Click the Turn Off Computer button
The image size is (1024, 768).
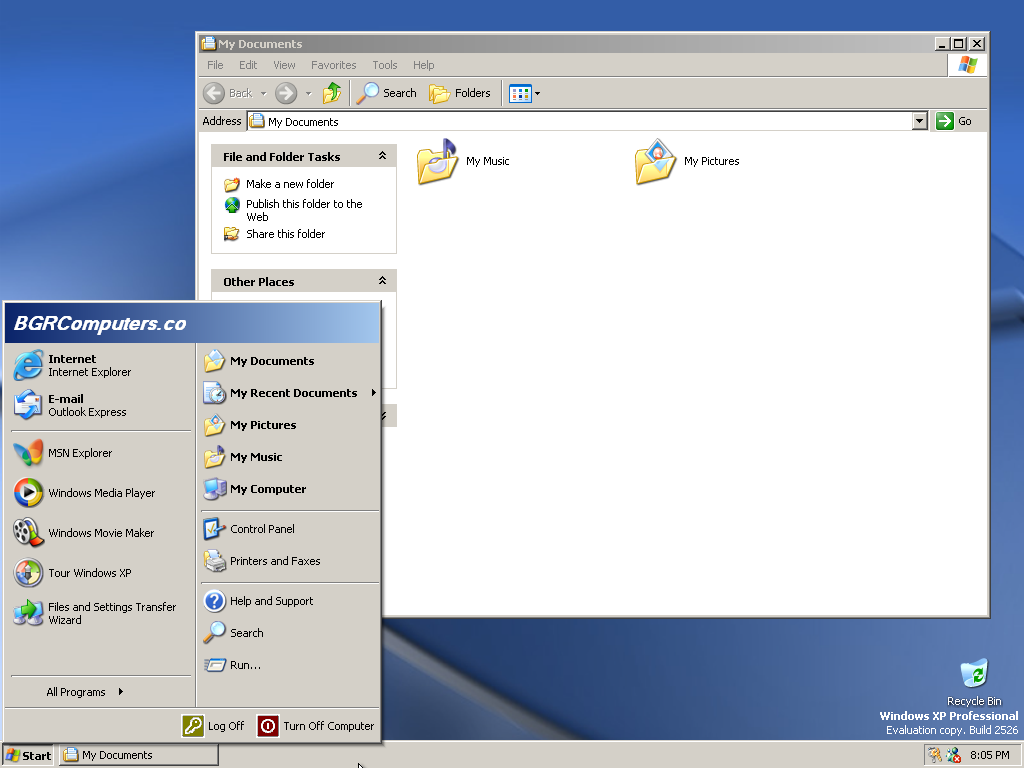316,726
